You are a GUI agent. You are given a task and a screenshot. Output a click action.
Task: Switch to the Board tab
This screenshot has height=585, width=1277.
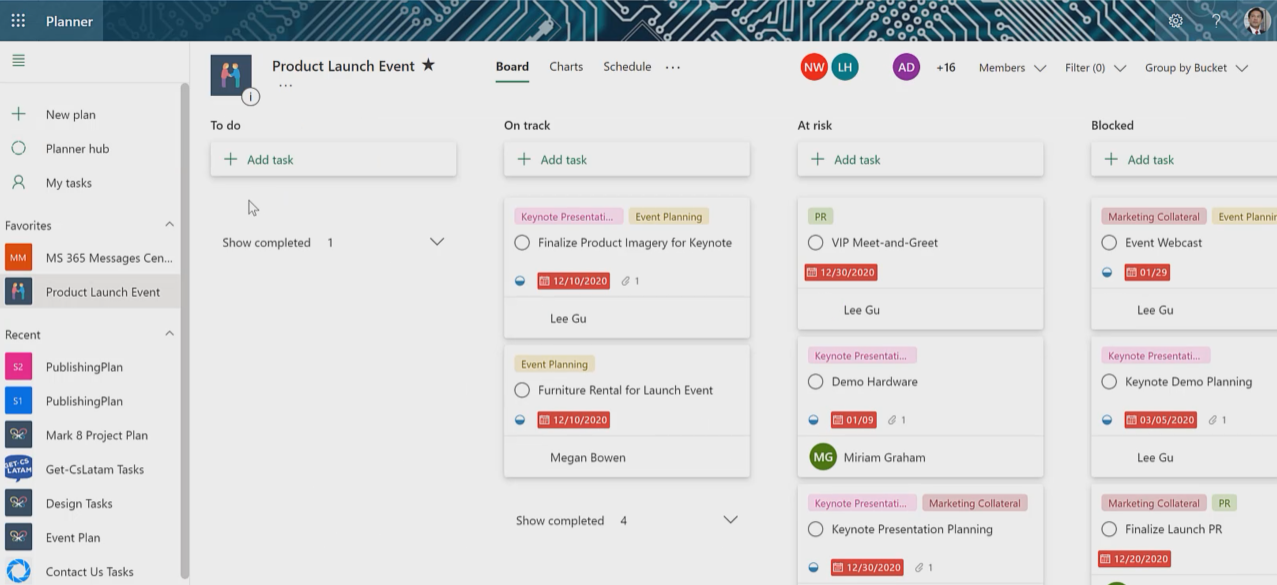coord(512,67)
